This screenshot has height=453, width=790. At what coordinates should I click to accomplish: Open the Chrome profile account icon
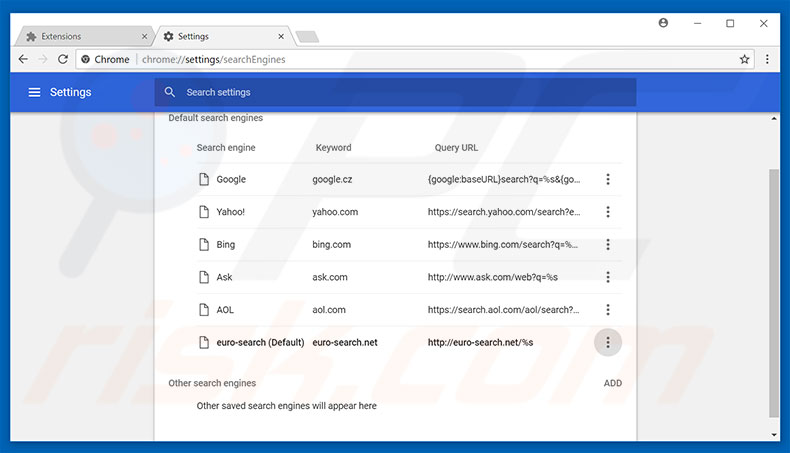(x=663, y=23)
